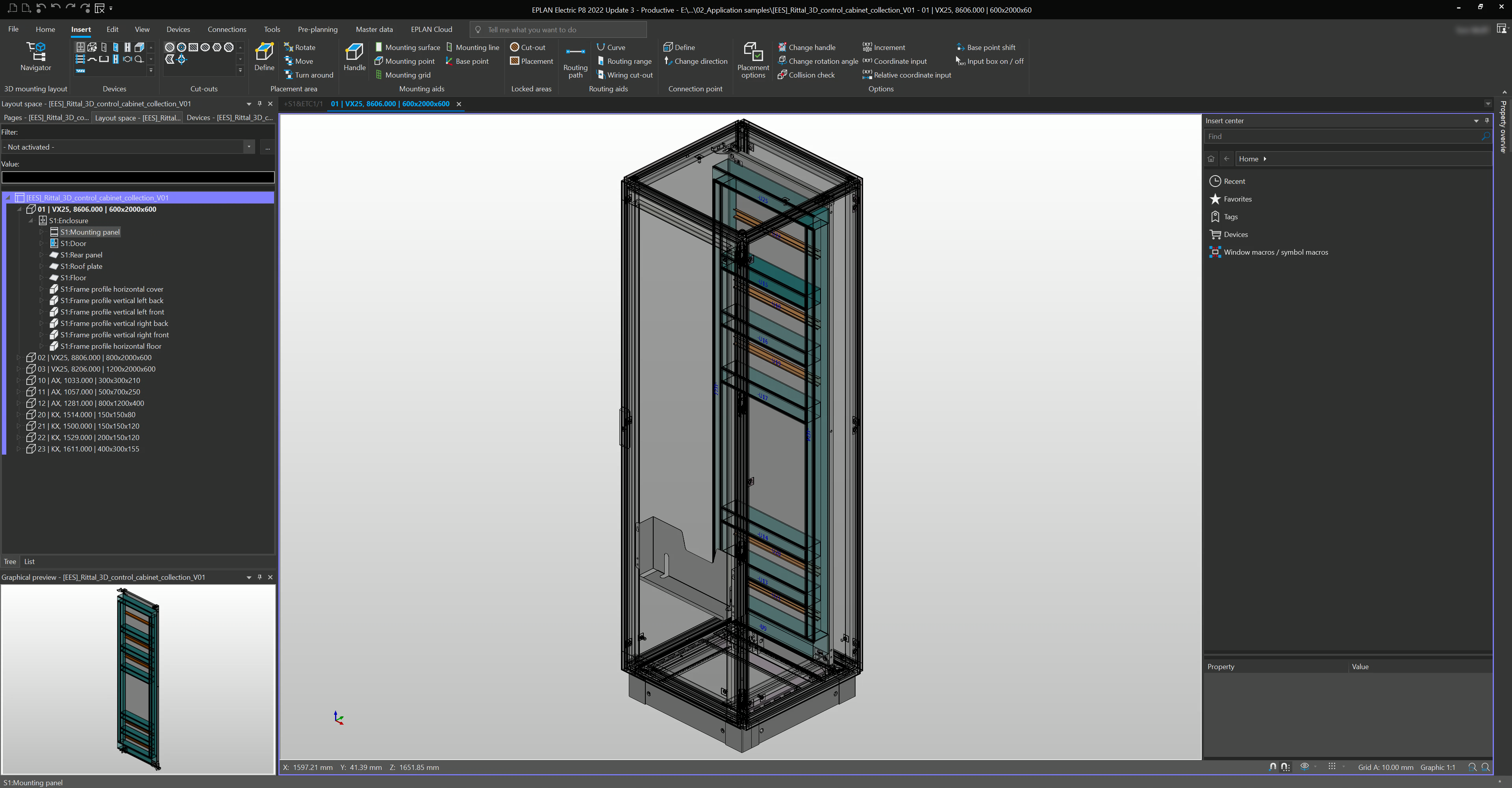Open Devices in Insert center
1512x788 pixels.
[x=1235, y=235]
